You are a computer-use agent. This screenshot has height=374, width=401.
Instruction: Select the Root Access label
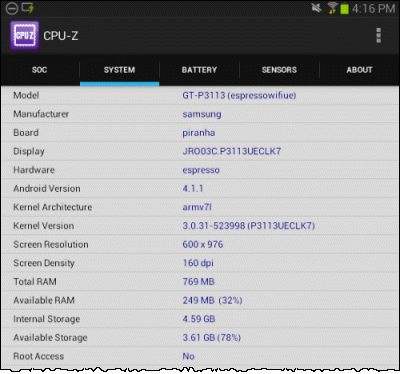coord(39,356)
